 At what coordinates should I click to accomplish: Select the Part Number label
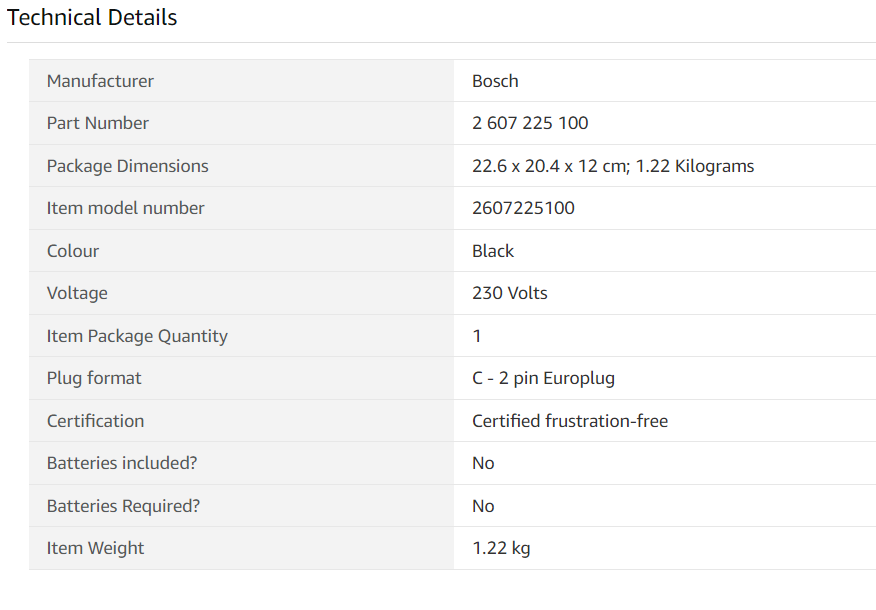98,123
